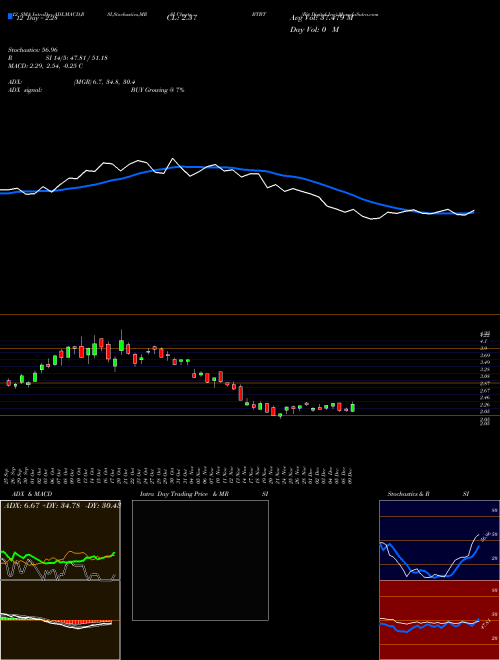The width and height of the screenshot is (500, 660).
Task: Open the empty intraday trading price panel
Action: click(x=200, y=560)
